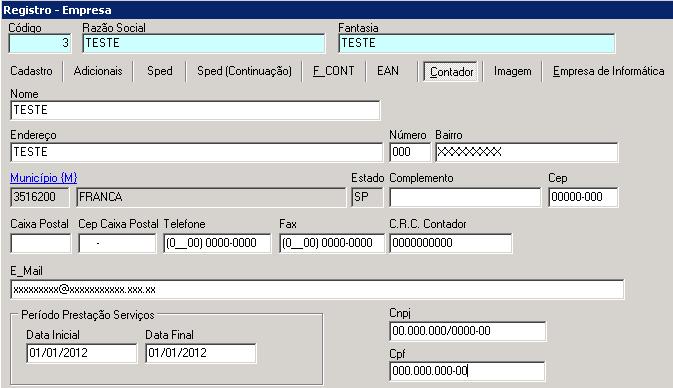Open the F_CONT tab
Image resolution: width=673 pixels, height=388 pixels.
(x=333, y=71)
